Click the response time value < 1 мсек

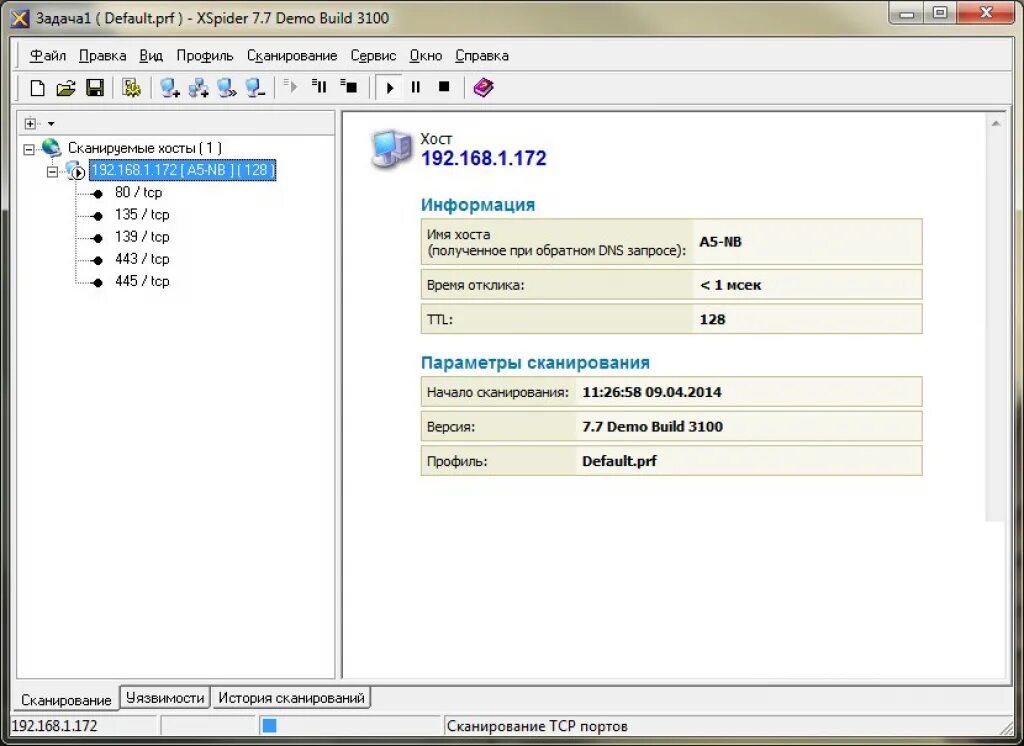tap(730, 285)
